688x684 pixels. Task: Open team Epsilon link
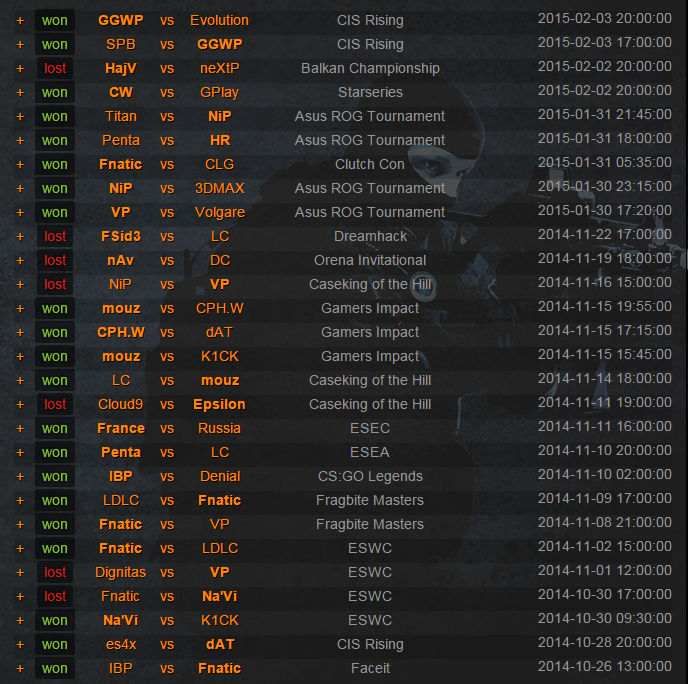tap(219, 405)
